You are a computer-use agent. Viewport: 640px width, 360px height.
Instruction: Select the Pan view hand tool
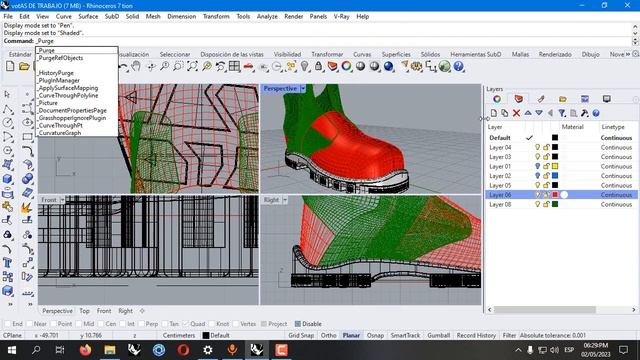(x=136, y=66)
